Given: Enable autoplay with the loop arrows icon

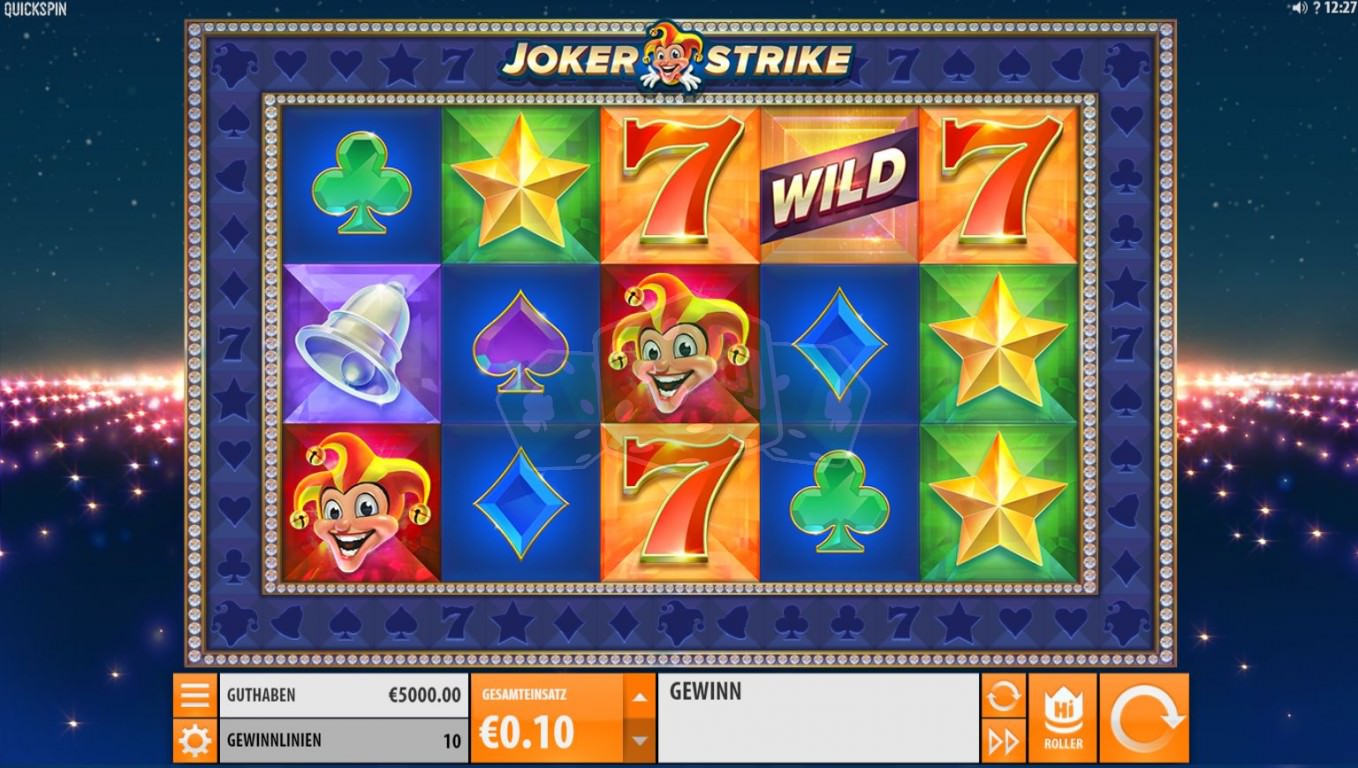Looking at the screenshot, I should click(x=1003, y=695).
